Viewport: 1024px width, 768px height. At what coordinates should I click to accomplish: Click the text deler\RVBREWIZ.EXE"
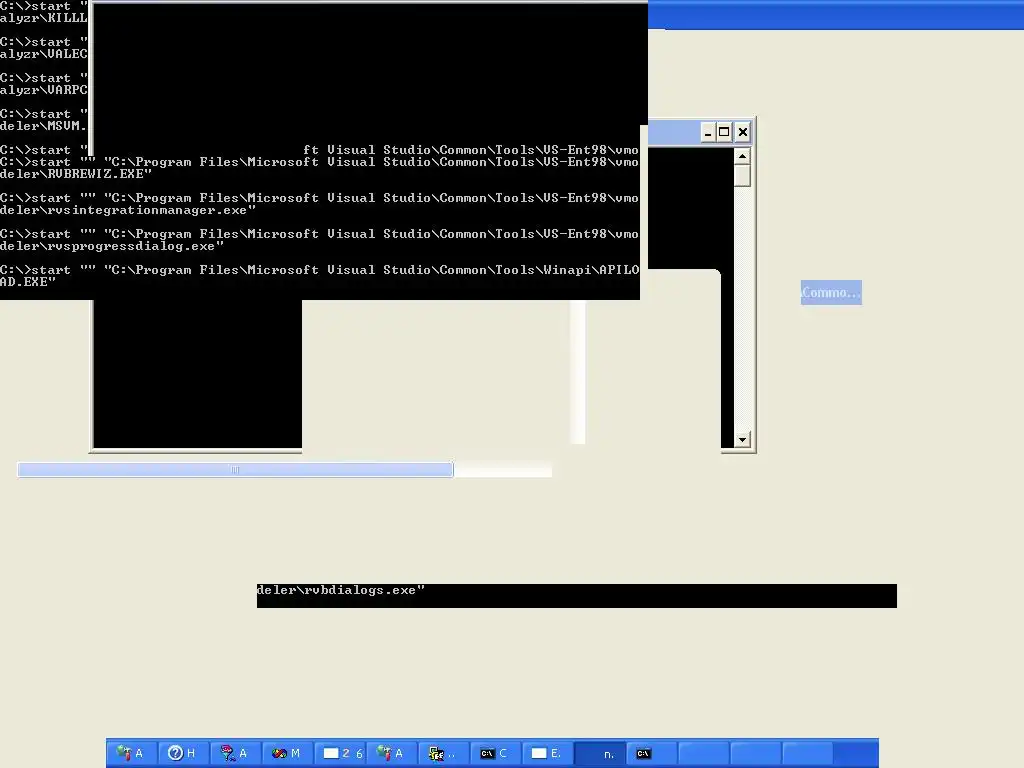tap(76, 174)
